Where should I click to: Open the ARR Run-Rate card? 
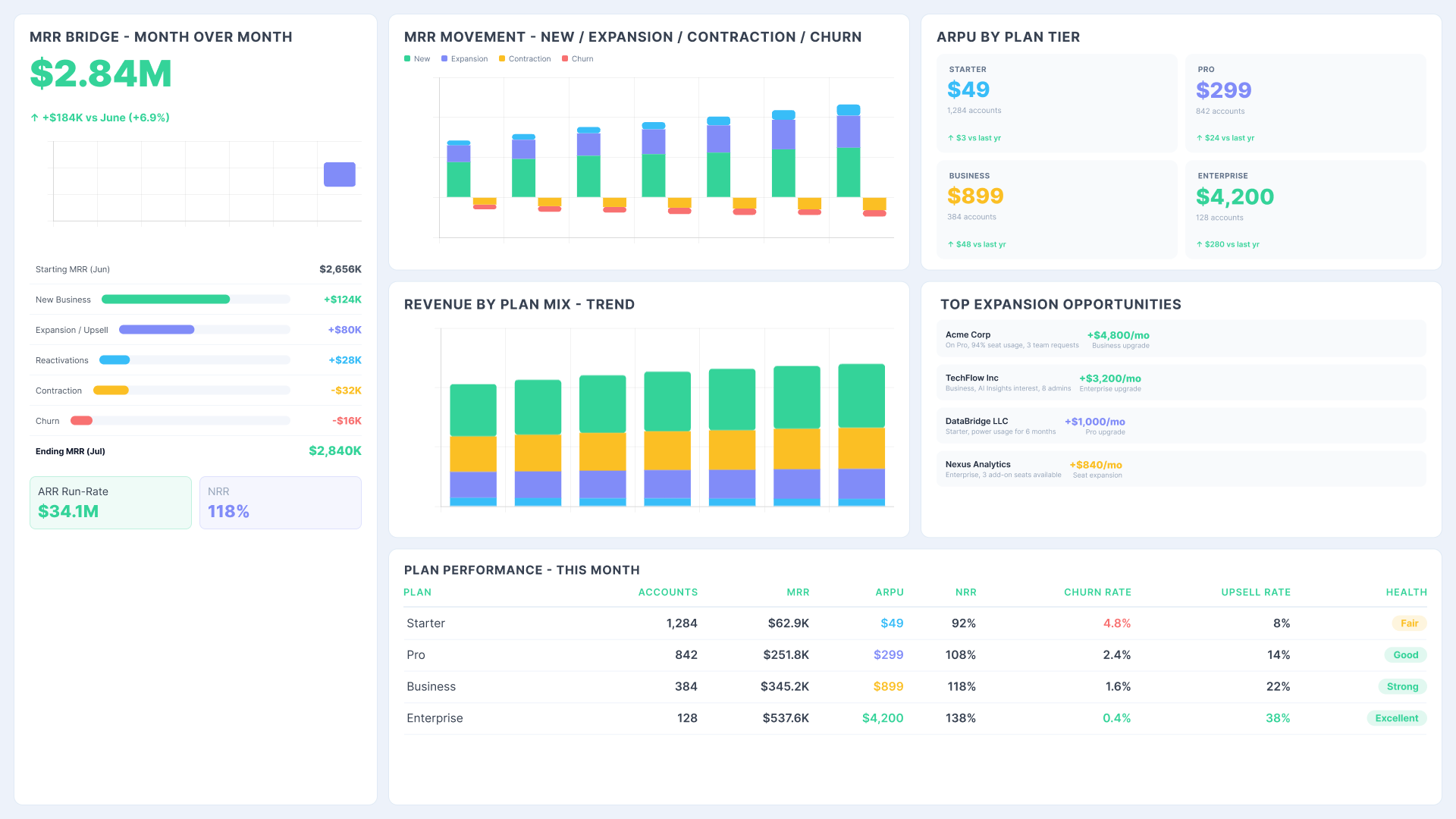click(111, 503)
